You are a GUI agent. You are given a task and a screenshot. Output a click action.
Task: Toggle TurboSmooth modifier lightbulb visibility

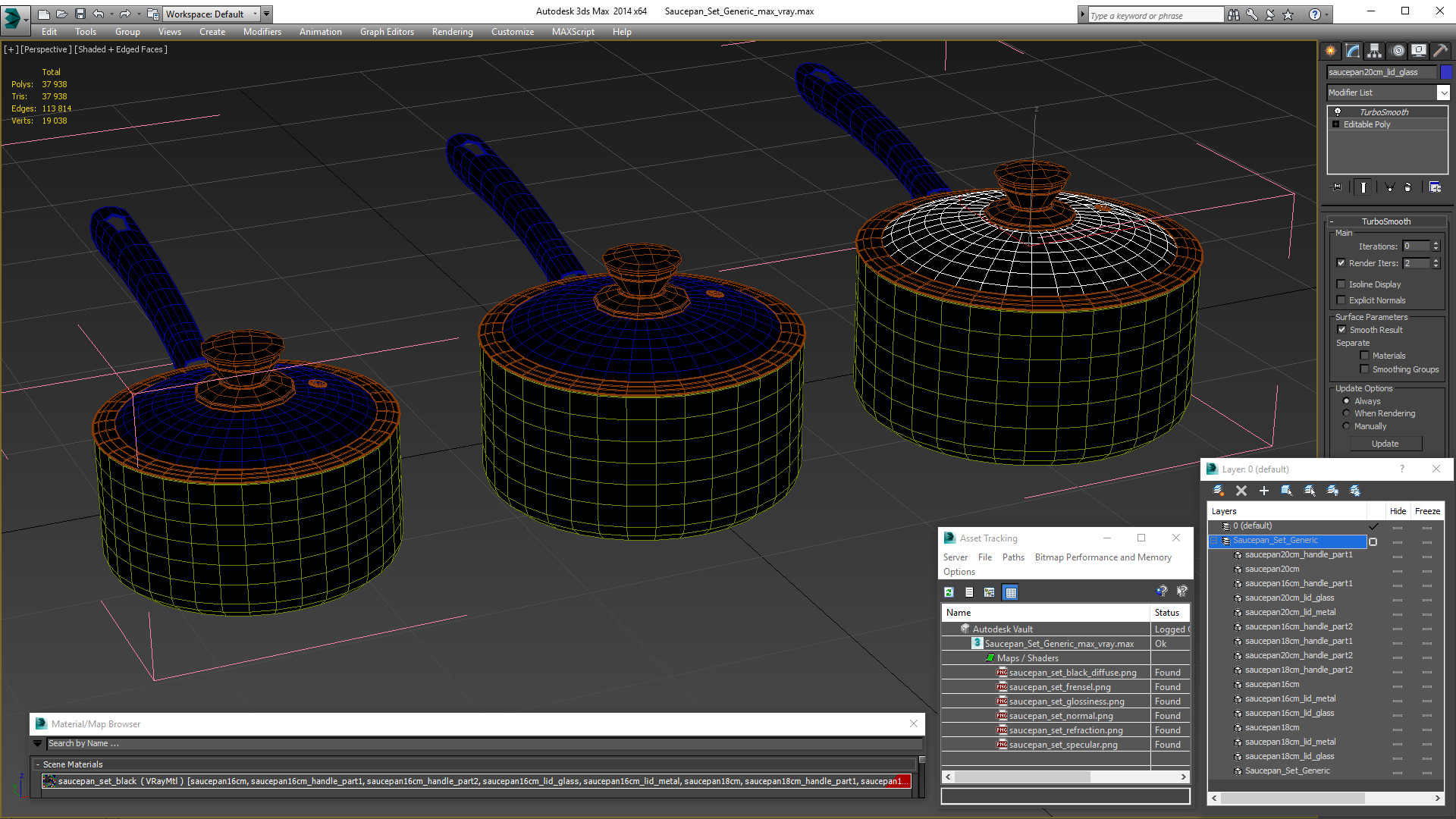tap(1338, 112)
